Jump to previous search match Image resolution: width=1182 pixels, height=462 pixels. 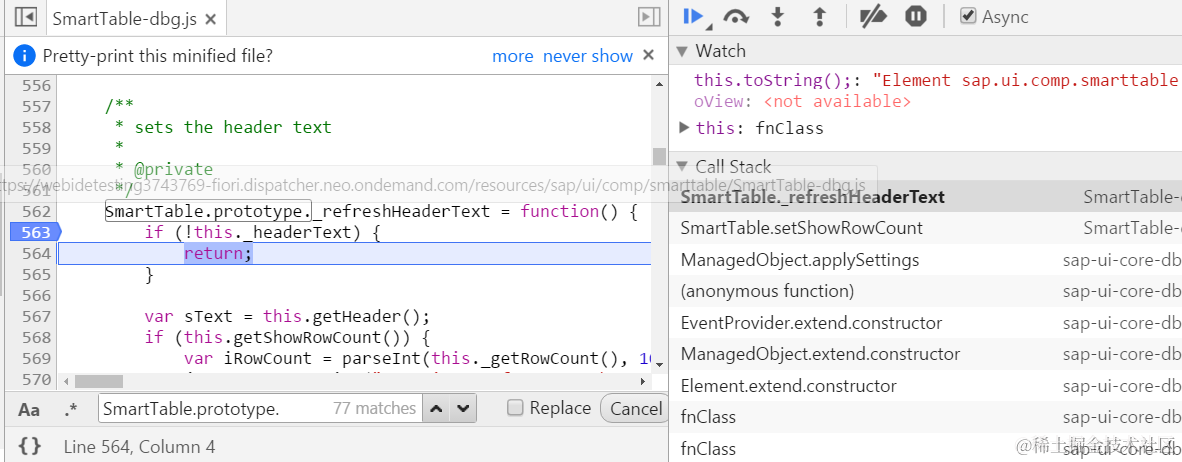click(436, 408)
